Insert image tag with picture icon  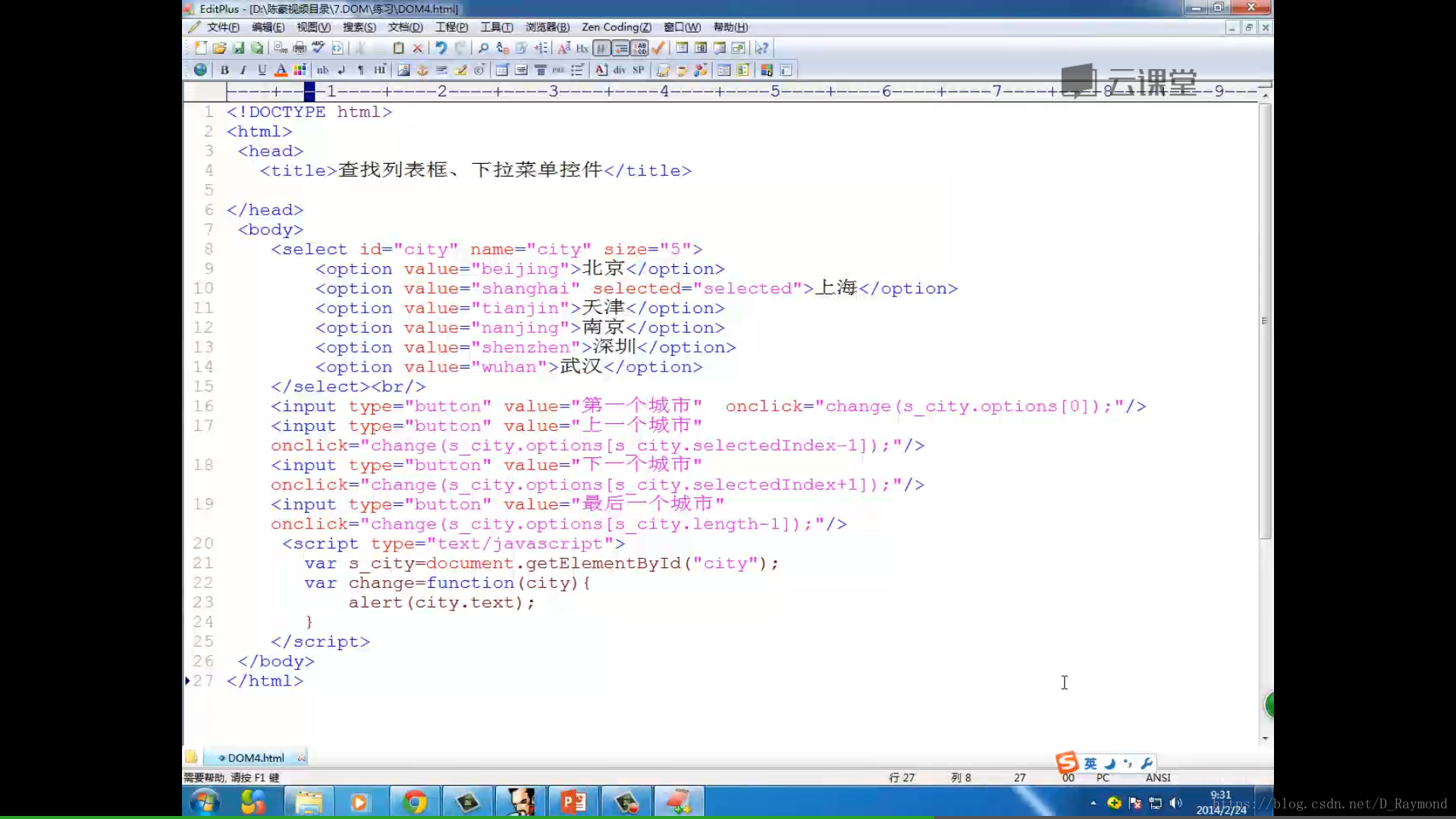pyautogui.click(x=403, y=70)
